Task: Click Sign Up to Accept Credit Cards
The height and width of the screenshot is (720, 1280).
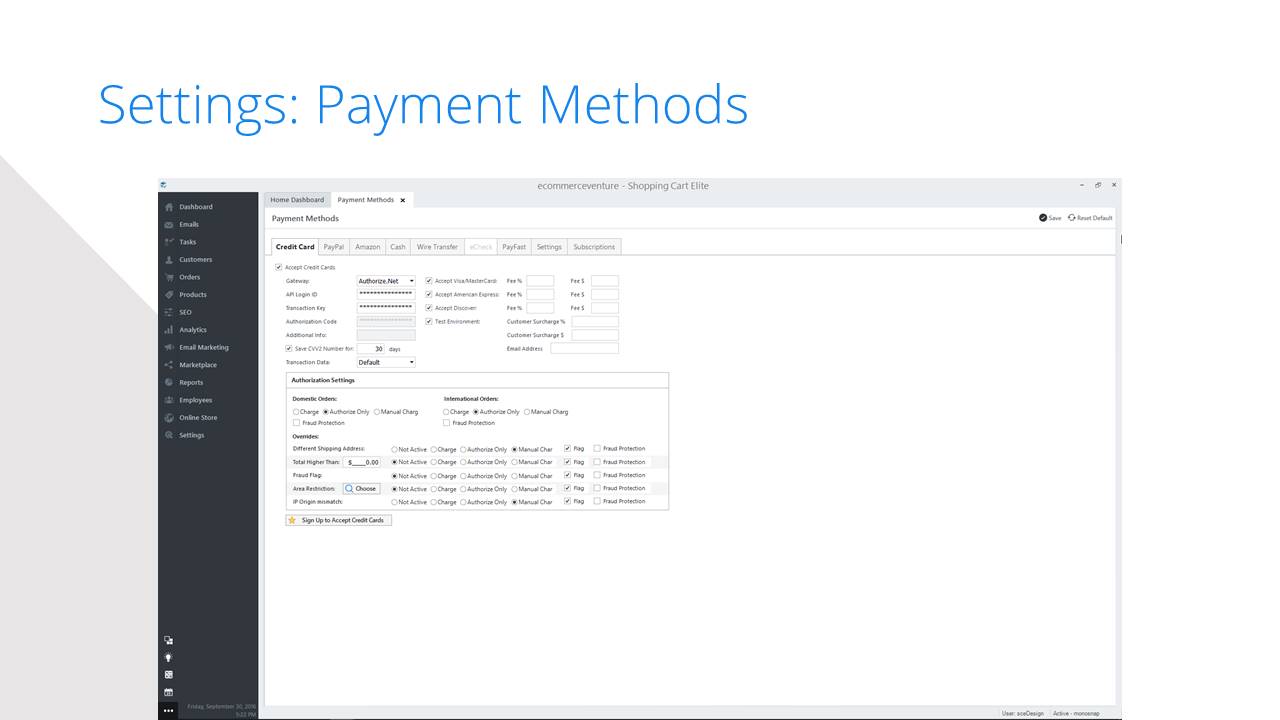Action: pyautogui.click(x=338, y=520)
